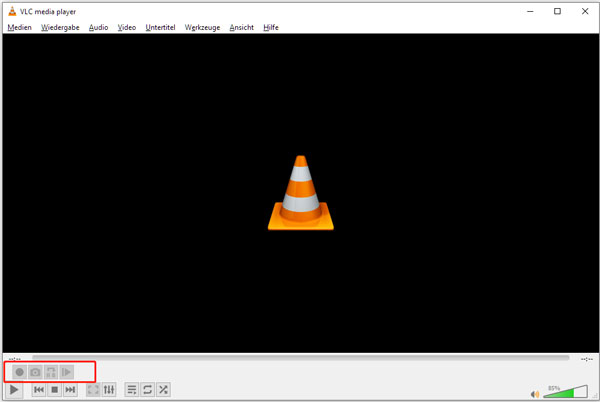
Task: Open the extended settings equalizer icon
Action: tap(109, 390)
